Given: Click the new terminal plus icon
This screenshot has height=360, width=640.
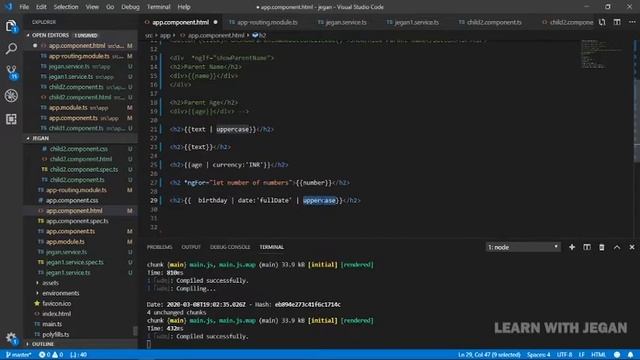Looking at the screenshot, I should (572, 247).
